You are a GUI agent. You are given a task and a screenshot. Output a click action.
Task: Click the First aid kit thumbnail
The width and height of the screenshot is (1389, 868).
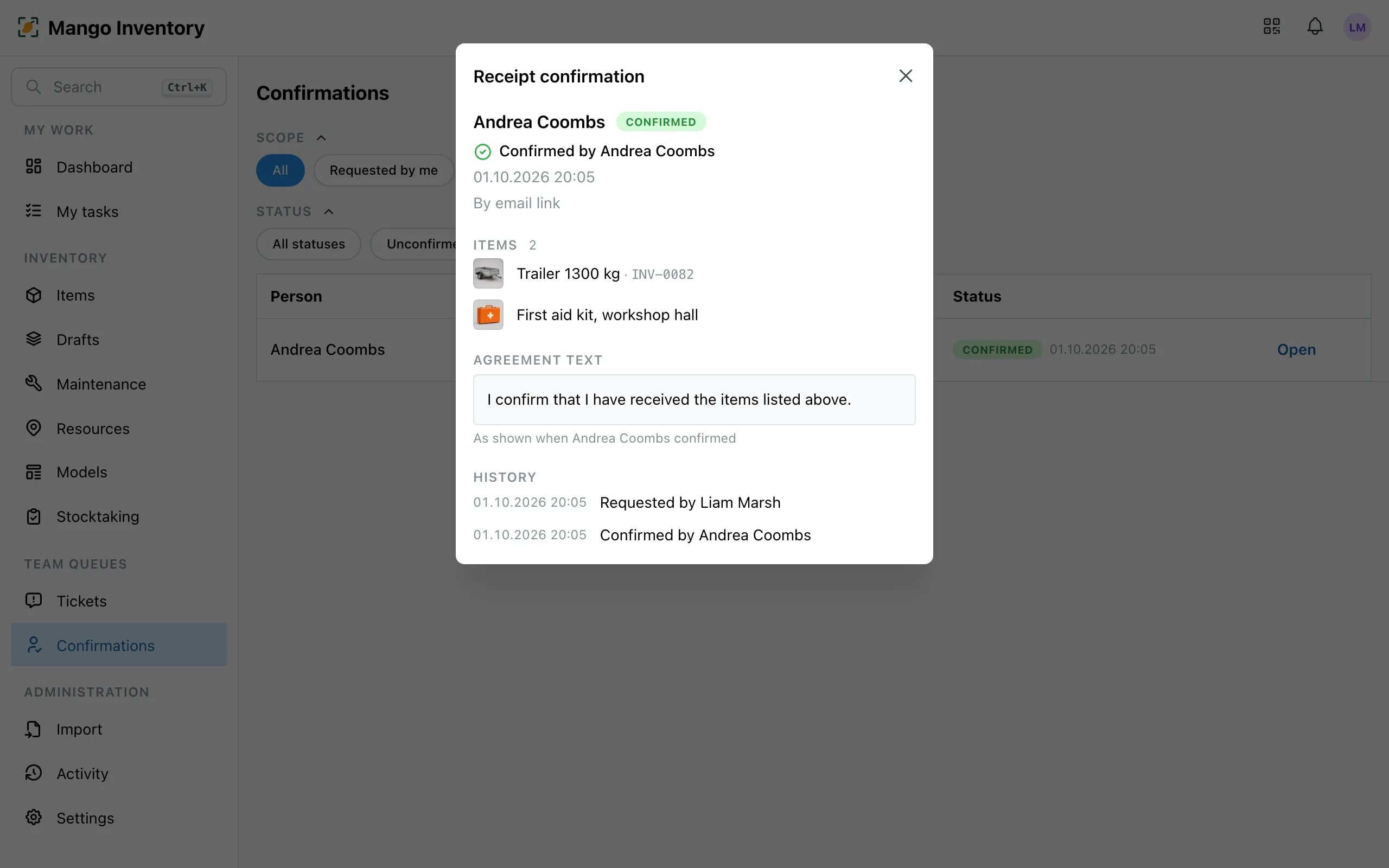pos(488,315)
